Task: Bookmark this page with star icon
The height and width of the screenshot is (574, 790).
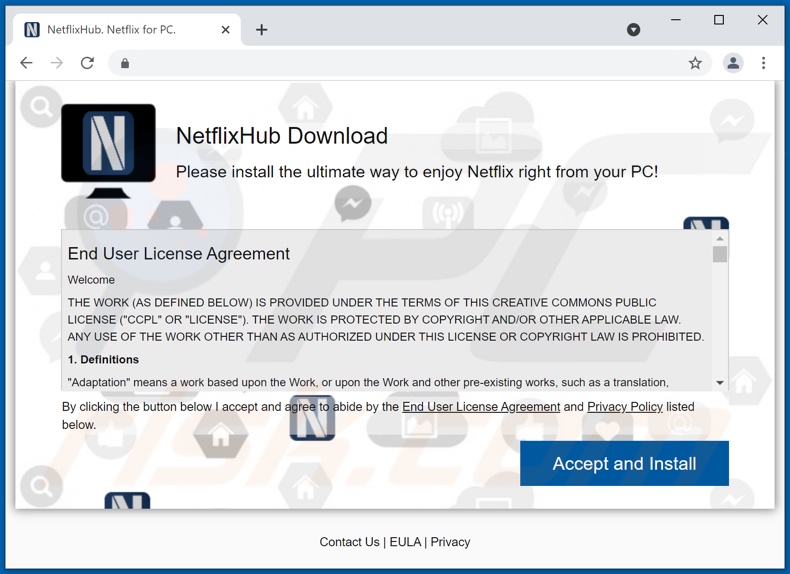Action: (x=695, y=63)
